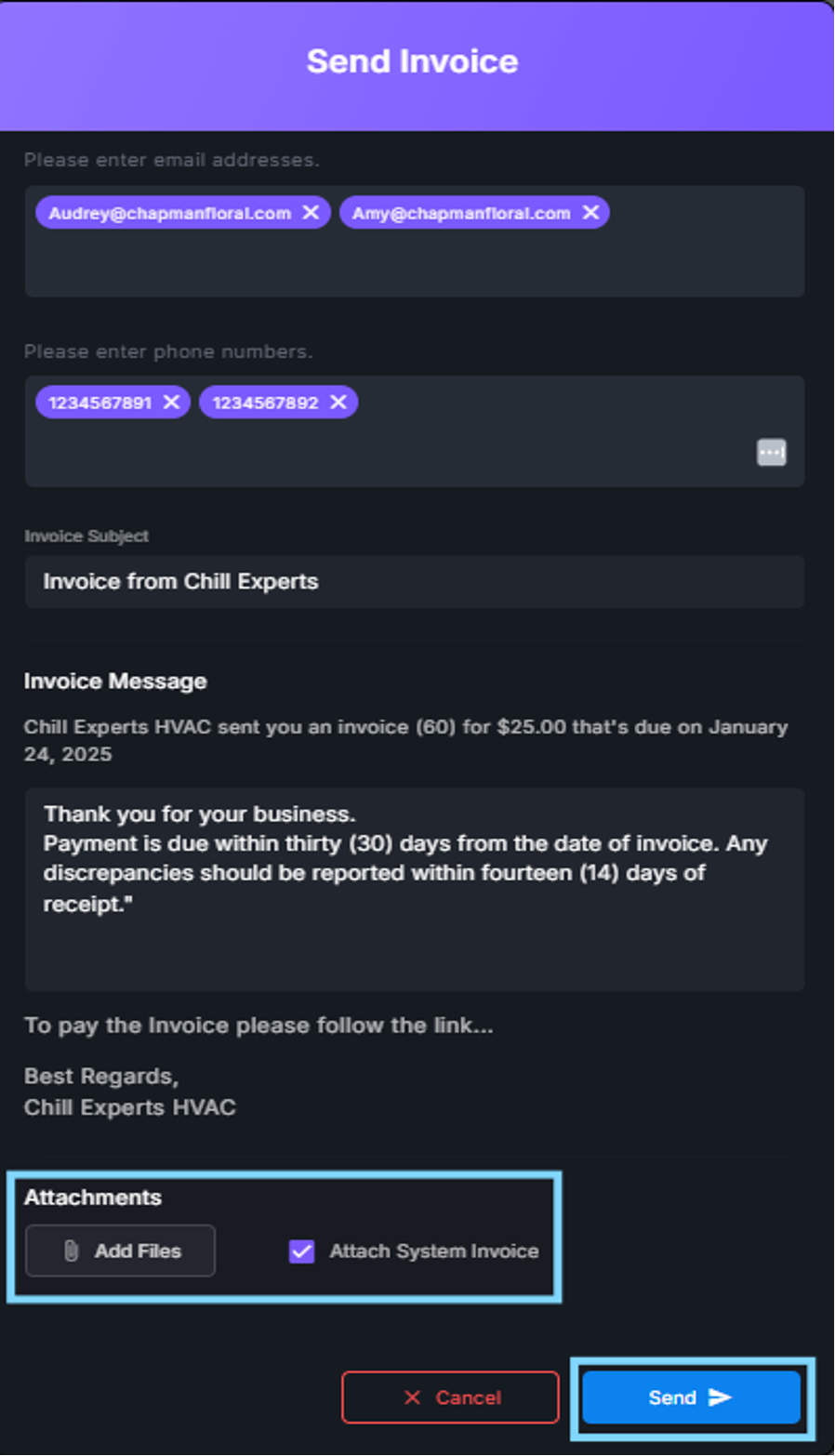835x1456 pixels.
Task: Remove Amy@chapmanfloral.com email chip
Action: tap(590, 213)
